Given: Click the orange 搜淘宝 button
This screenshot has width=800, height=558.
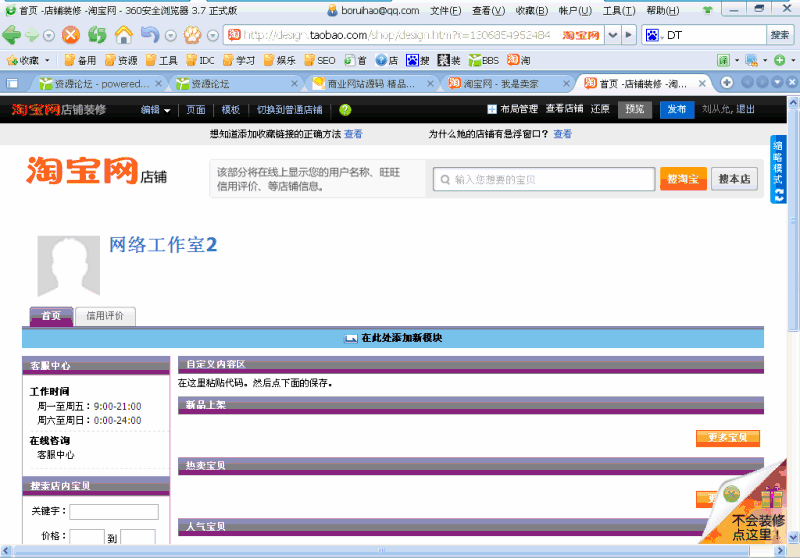Looking at the screenshot, I should point(683,179).
